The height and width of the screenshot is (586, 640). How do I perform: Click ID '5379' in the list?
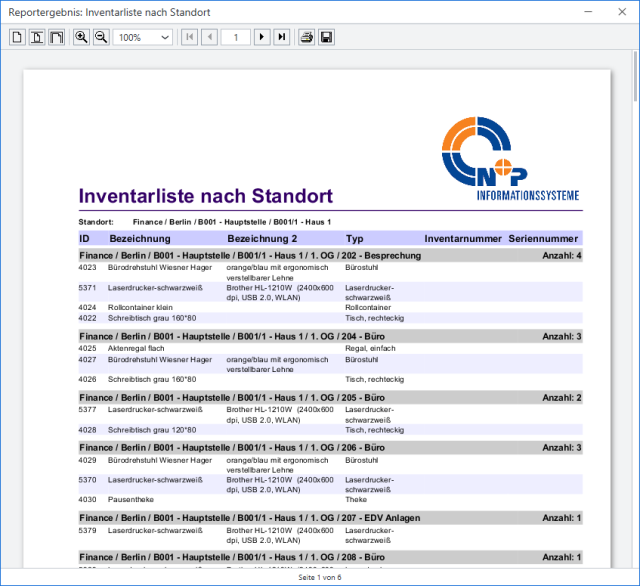(x=87, y=531)
